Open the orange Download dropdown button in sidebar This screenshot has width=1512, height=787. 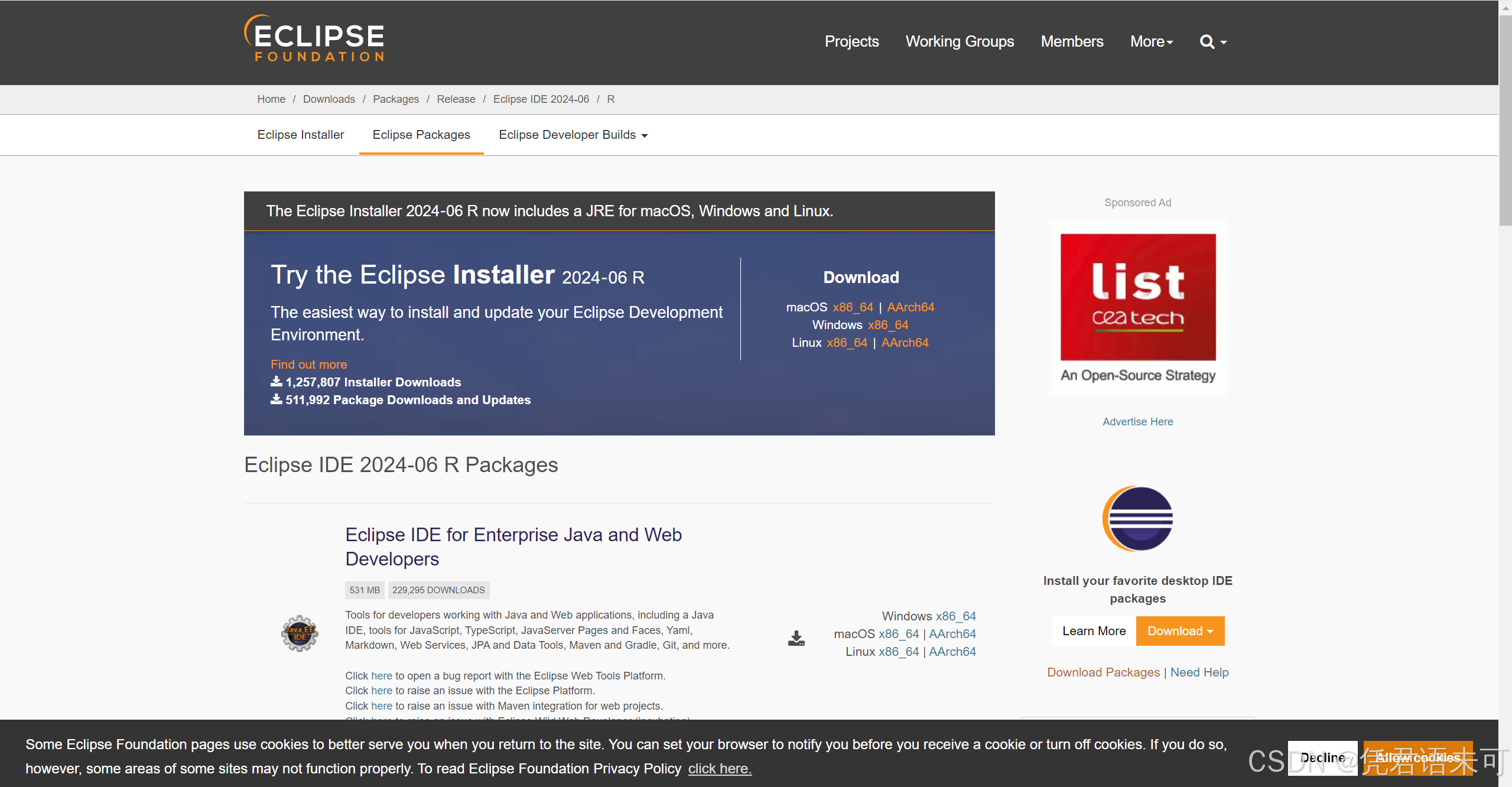point(1180,631)
